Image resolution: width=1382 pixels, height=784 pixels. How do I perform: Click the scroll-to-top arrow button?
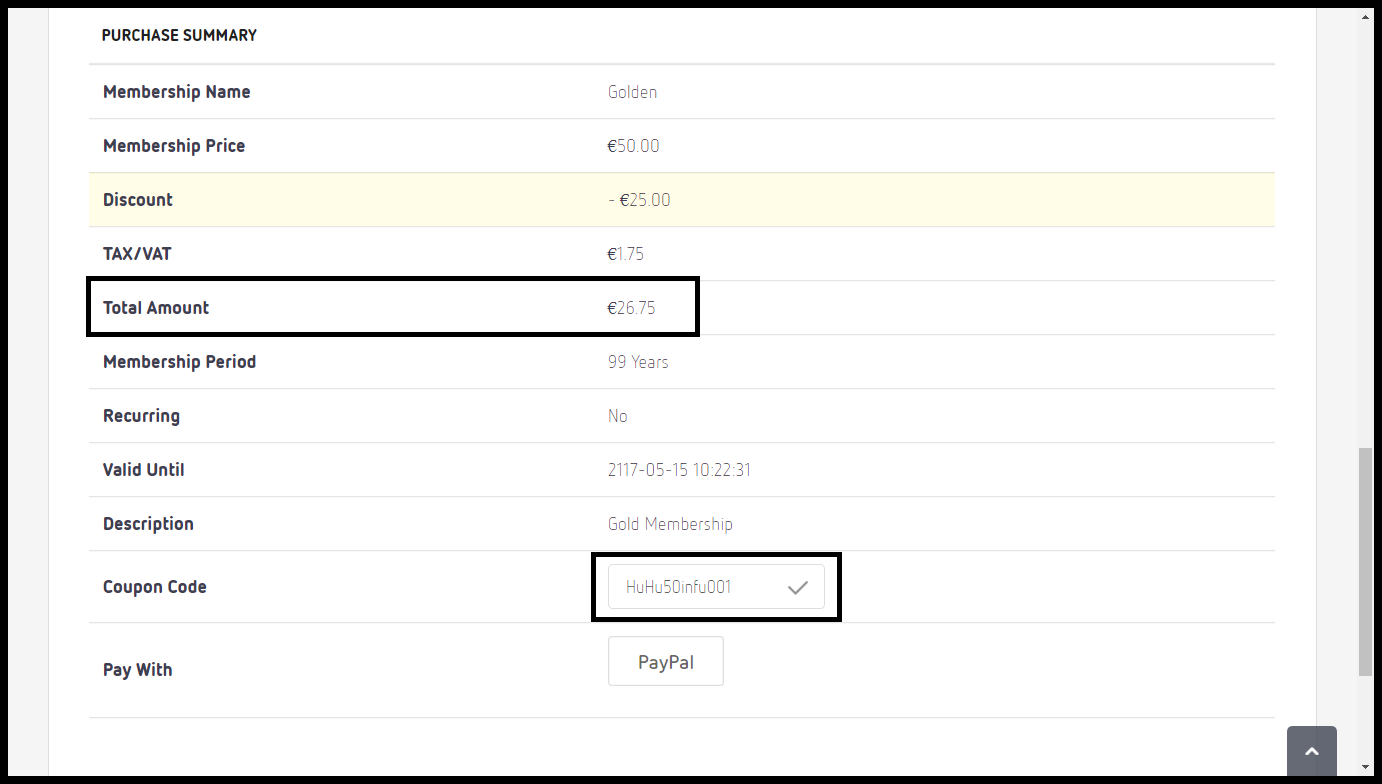tap(1311, 751)
